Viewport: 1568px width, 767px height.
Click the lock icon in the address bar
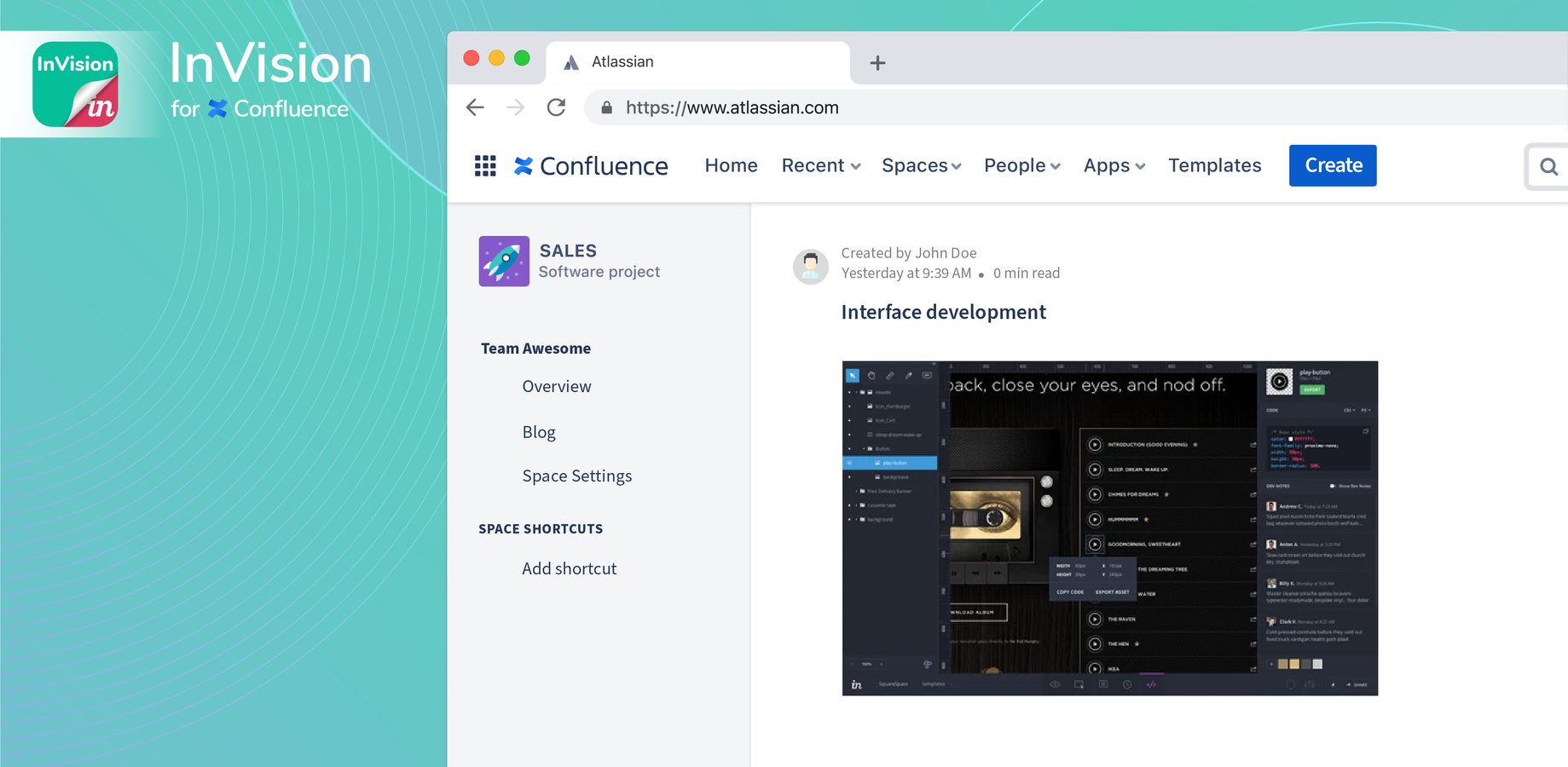[607, 107]
